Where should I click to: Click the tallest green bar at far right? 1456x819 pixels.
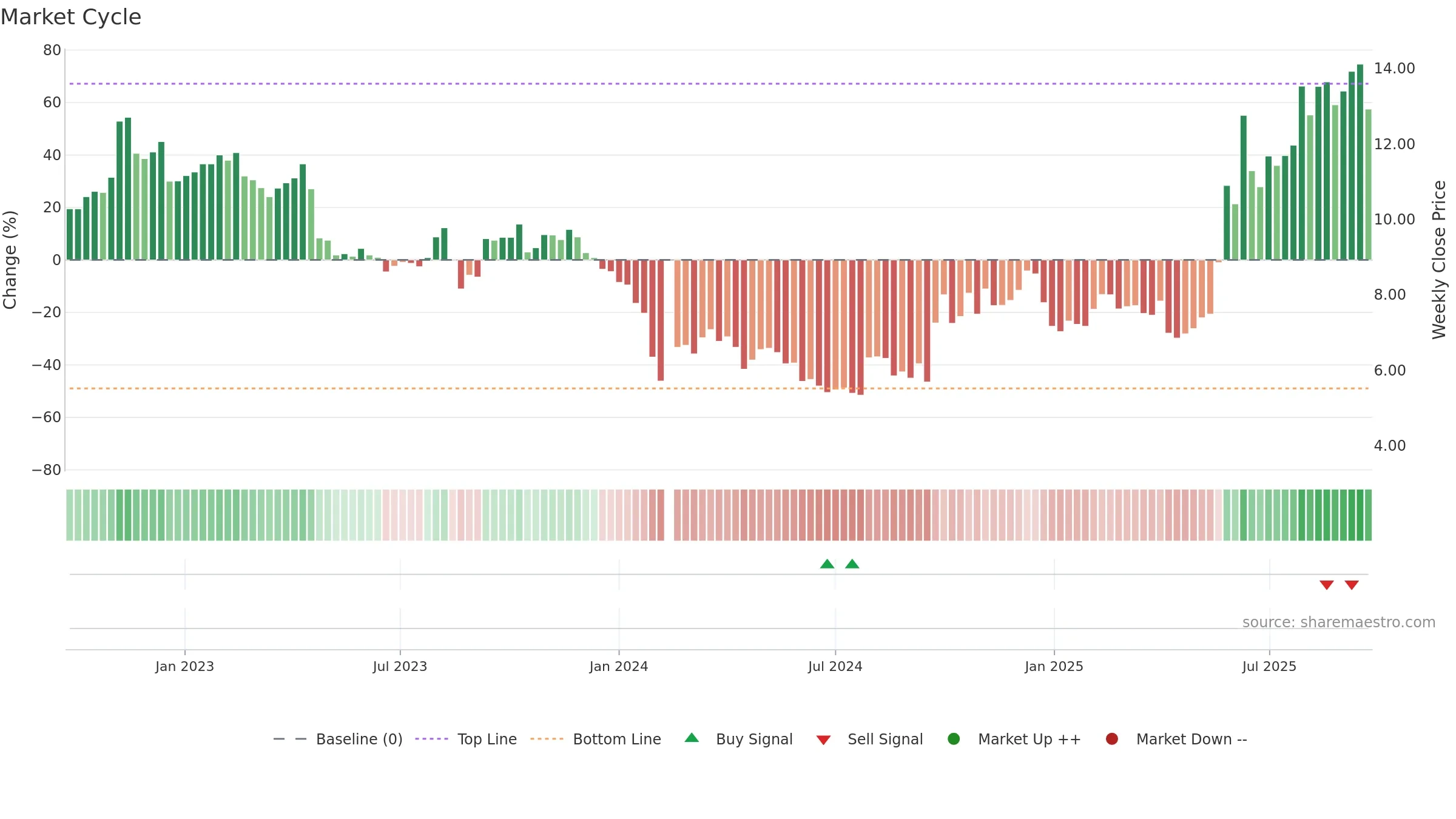pyautogui.click(x=1360, y=162)
